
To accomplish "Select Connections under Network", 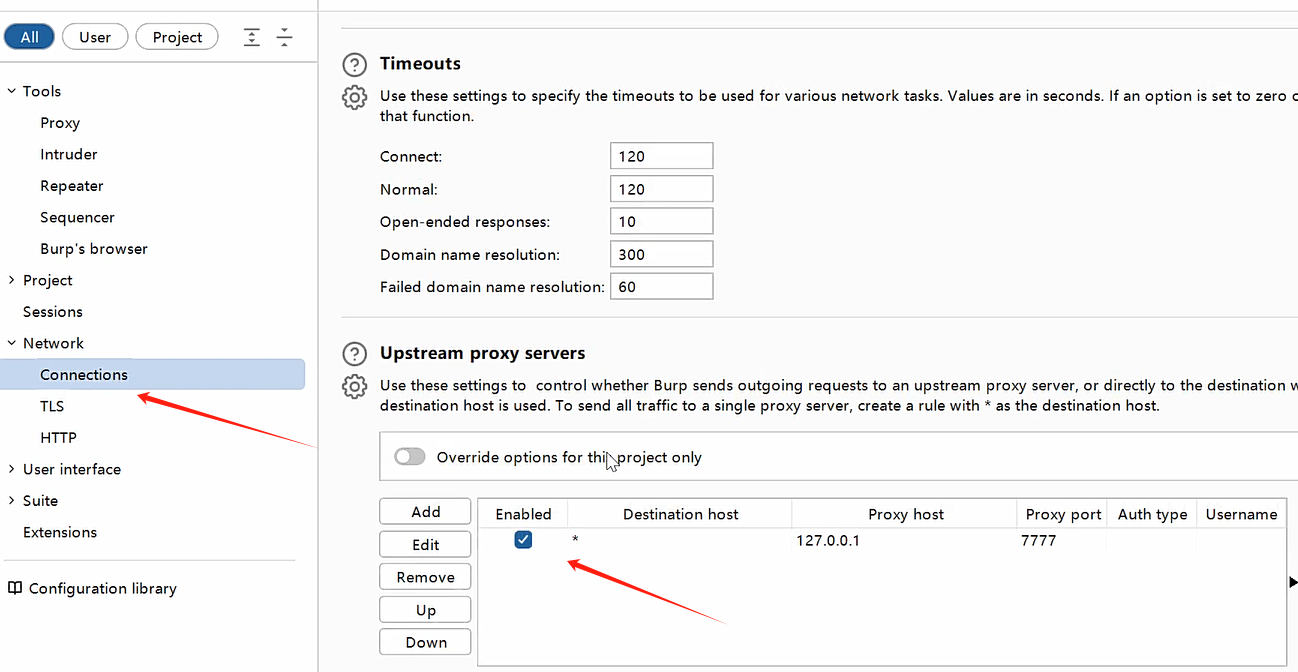I will click(x=153, y=375).
